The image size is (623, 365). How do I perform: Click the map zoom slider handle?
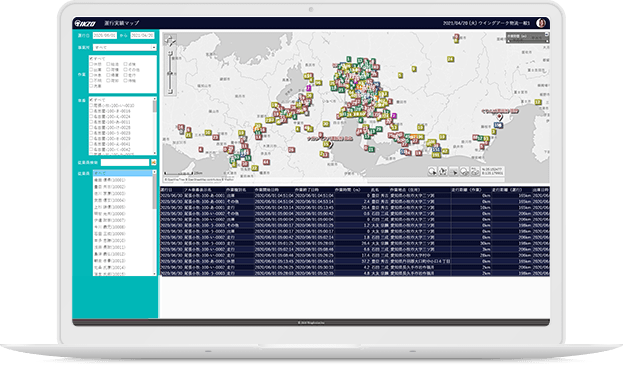tap(170, 74)
